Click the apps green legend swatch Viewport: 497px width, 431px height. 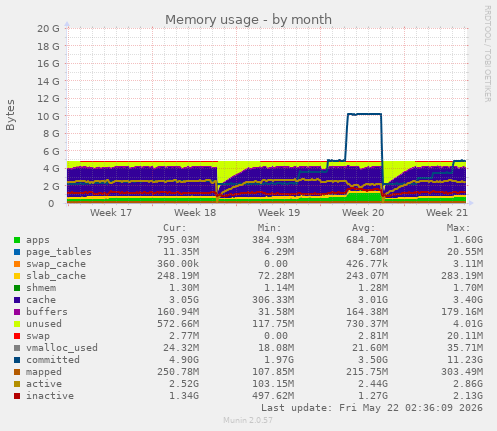(x=17, y=240)
